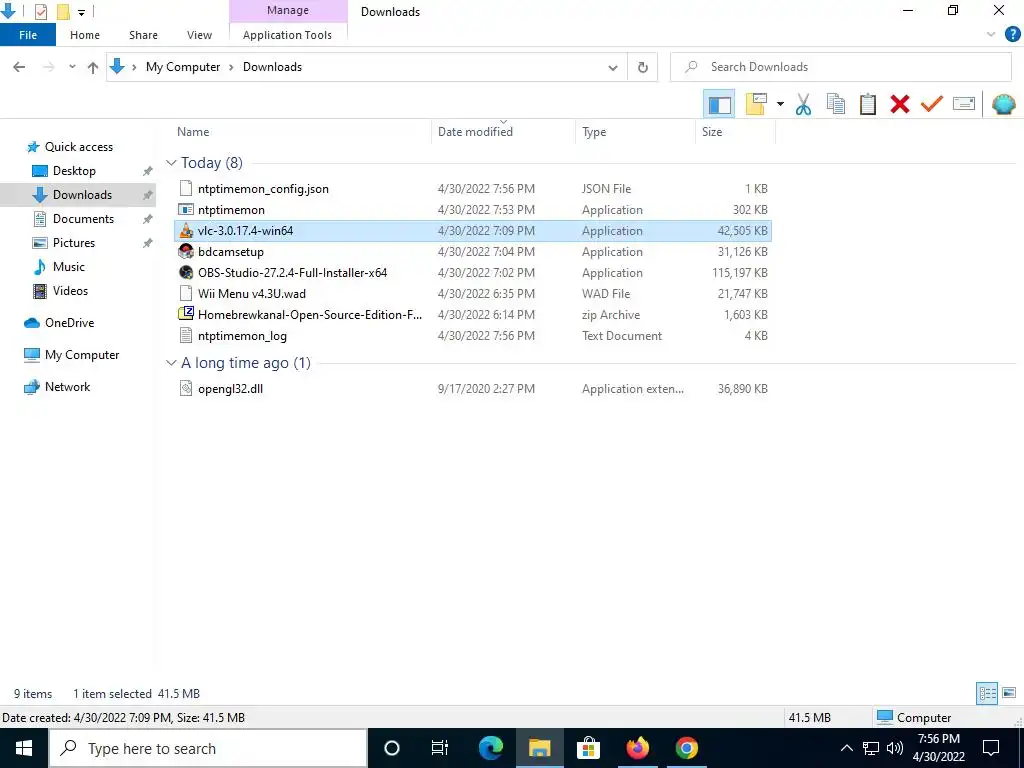Click the Paste clipboard icon
This screenshot has height=768, width=1024.
[868, 104]
